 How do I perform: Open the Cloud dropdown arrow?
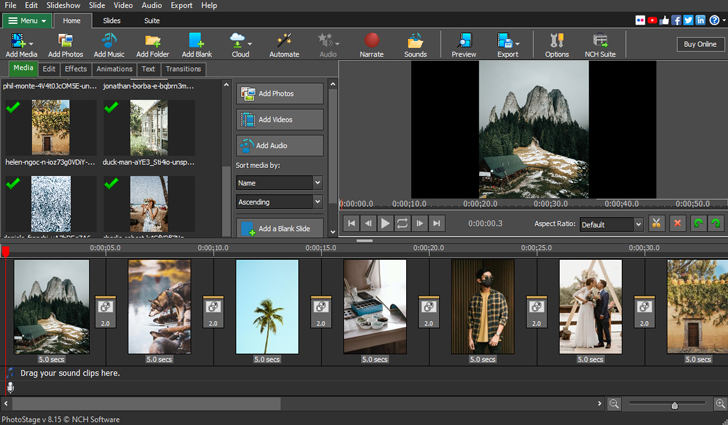[x=250, y=44]
